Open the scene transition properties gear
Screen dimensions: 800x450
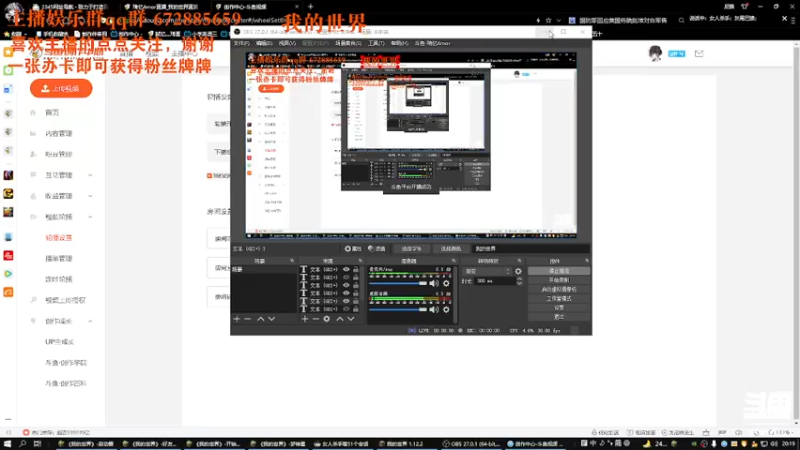click(x=518, y=271)
